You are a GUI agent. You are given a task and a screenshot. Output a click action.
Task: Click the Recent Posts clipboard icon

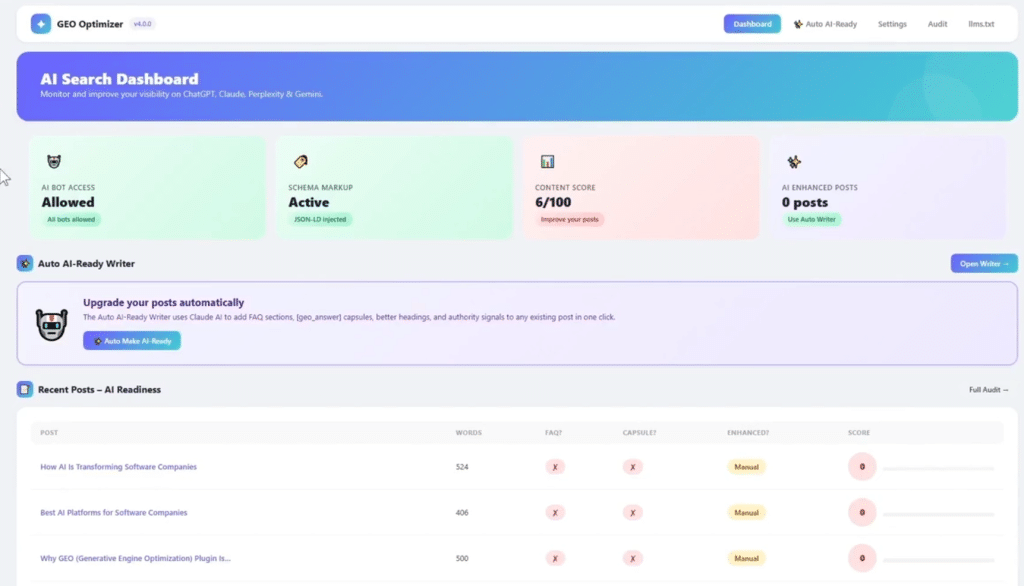pyautogui.click(x=25, y=389)
